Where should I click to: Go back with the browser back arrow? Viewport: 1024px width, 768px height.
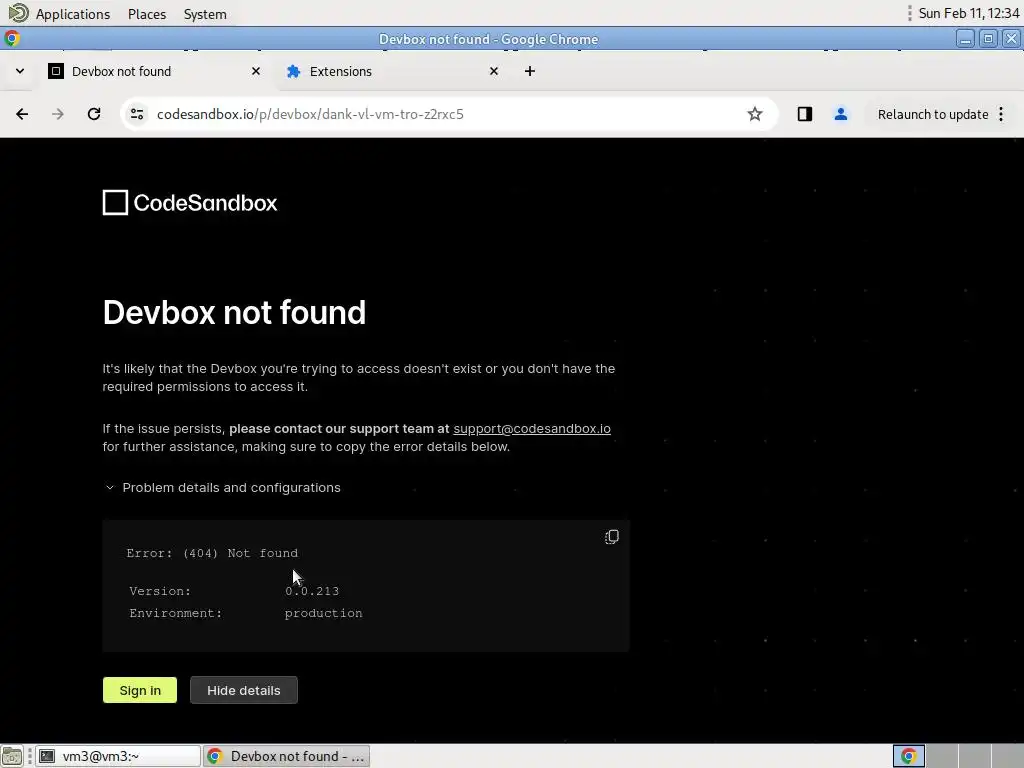pyautogui.click(x=22, y=114)
